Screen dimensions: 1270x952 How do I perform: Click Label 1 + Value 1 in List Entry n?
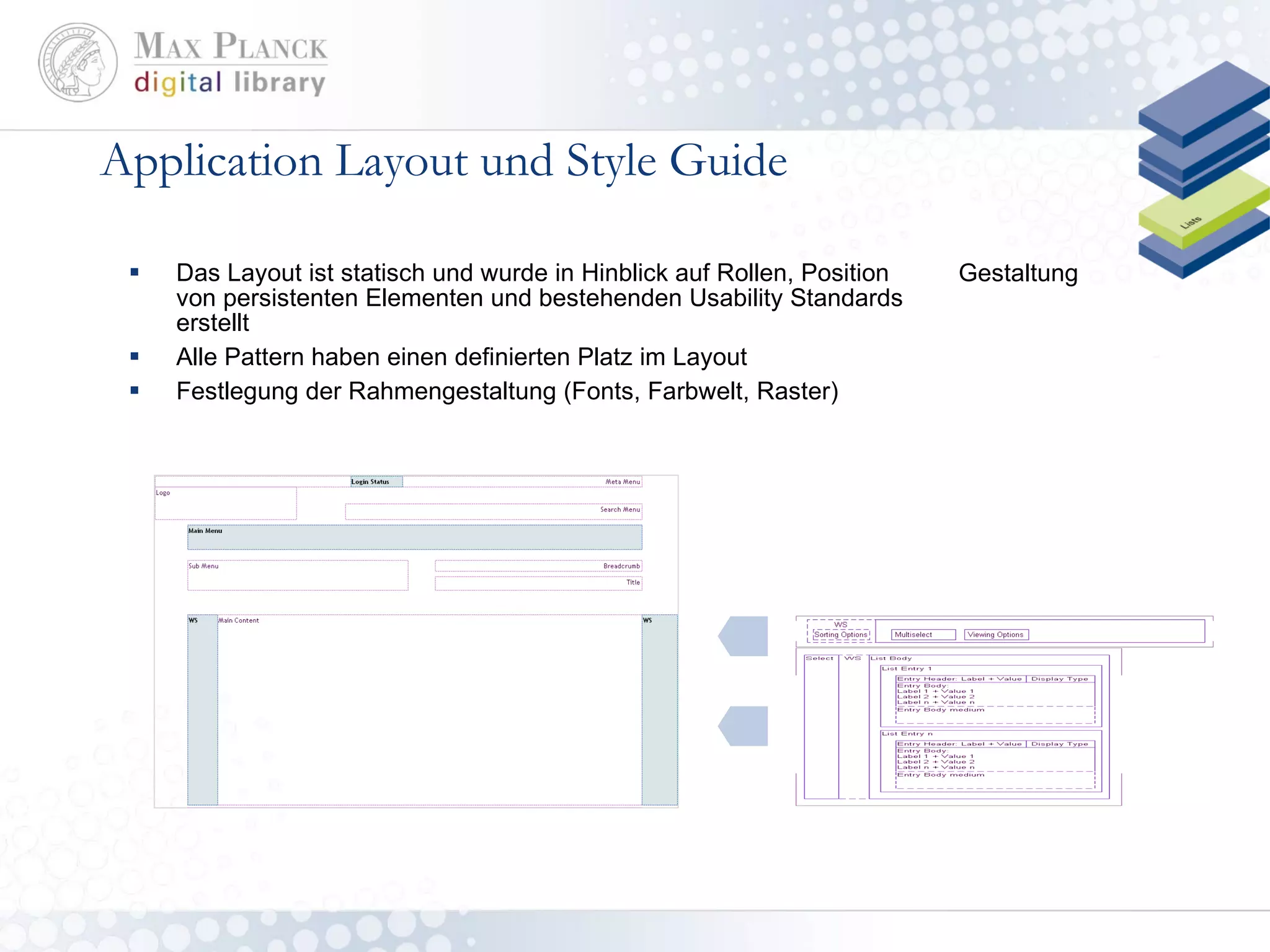(936, 756)
